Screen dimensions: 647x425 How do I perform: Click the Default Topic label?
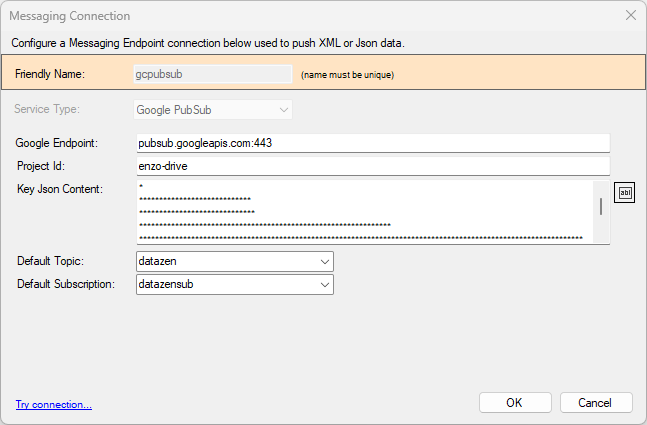[x=50, y=261]
